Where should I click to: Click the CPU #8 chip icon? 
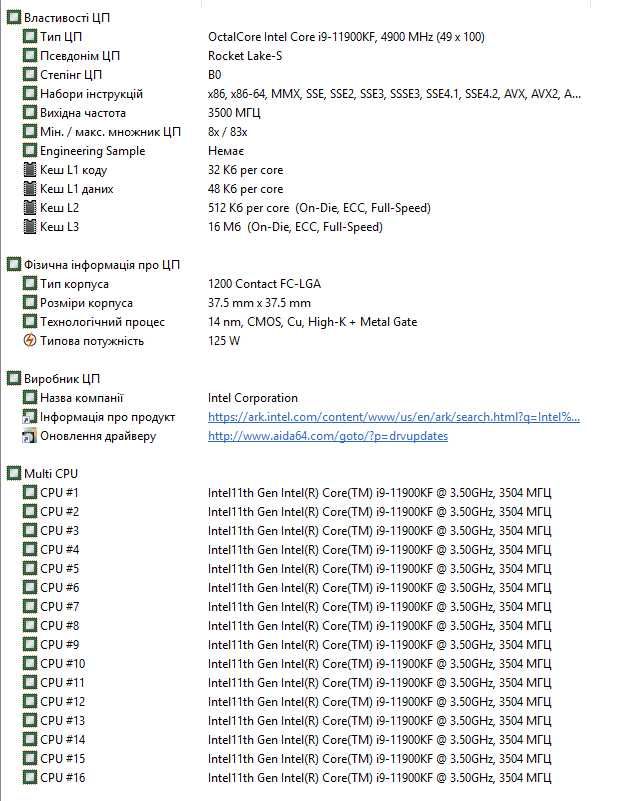click(30, 626)
